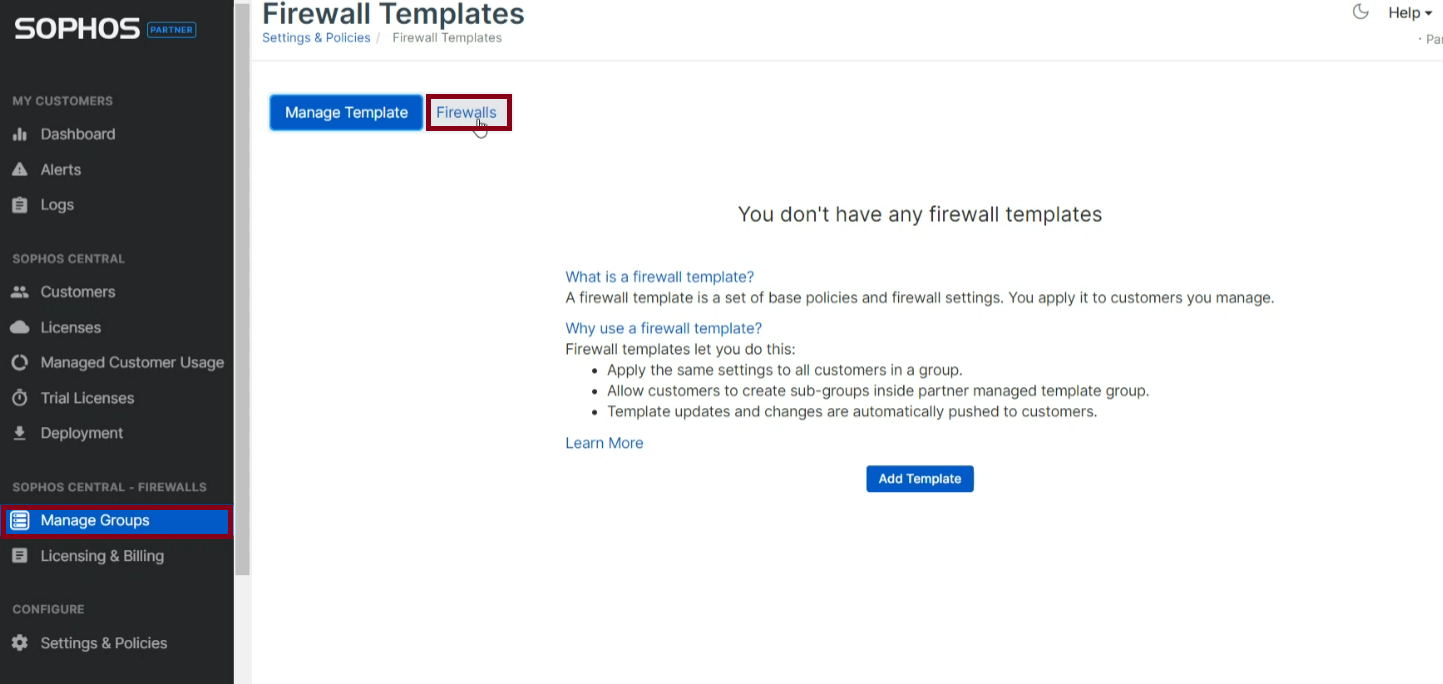Click the sidebar vertical scrollbar

coord(242,290)
